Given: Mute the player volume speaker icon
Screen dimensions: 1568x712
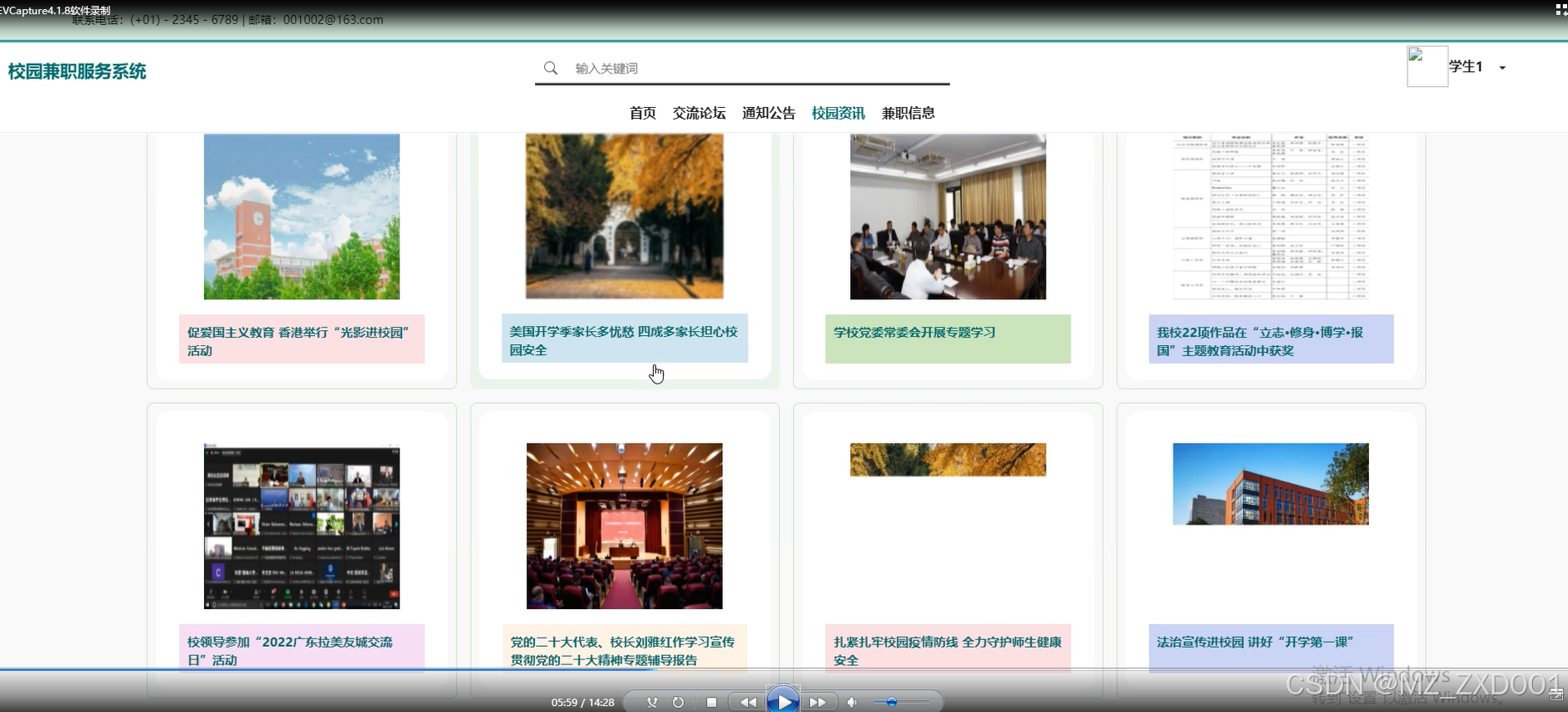Looking at the screenshot, I should (x=852, y=702).
